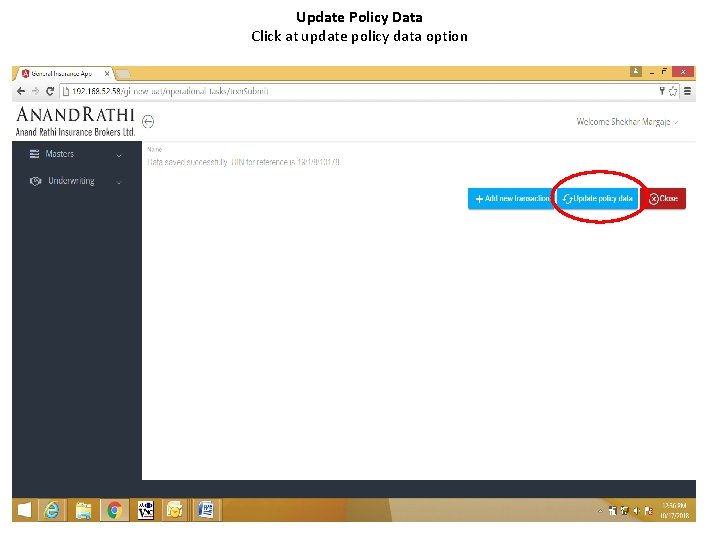
Task: Click the Update policy data button
Action: coord(597,198)
